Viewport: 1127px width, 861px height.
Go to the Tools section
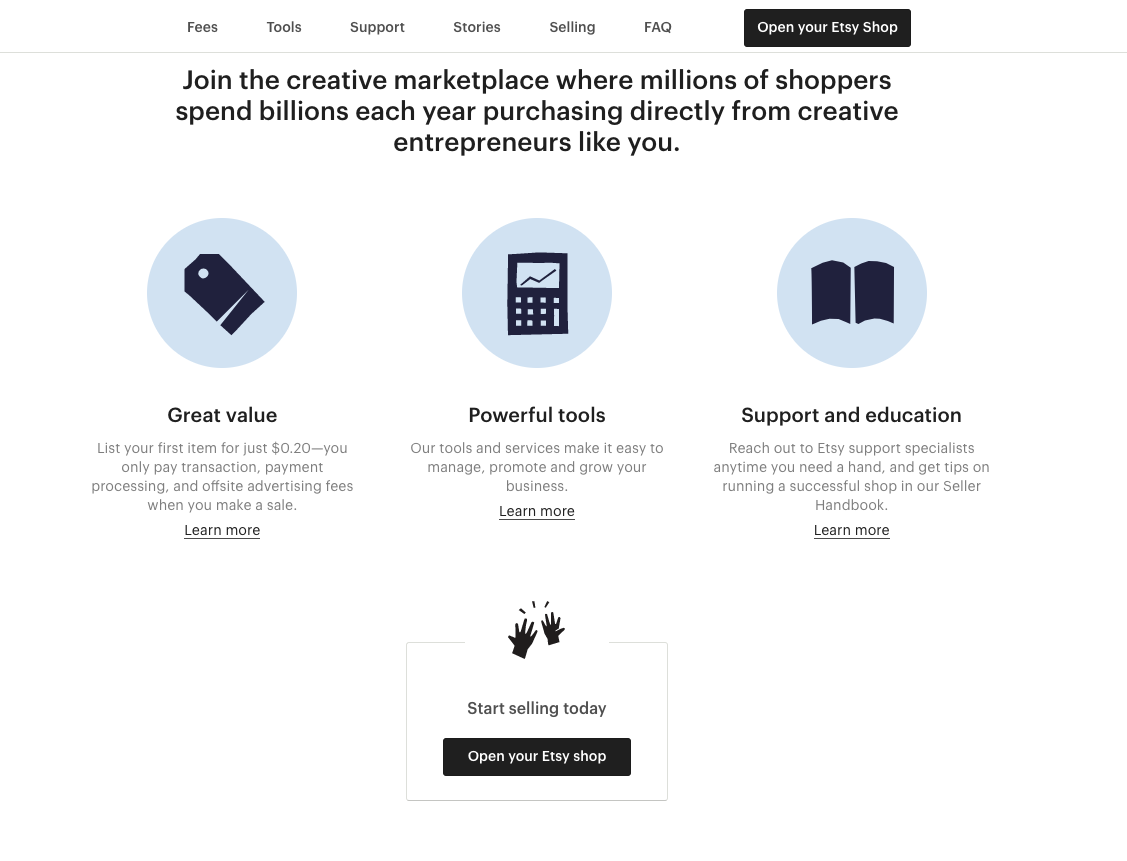pos(284,27)
